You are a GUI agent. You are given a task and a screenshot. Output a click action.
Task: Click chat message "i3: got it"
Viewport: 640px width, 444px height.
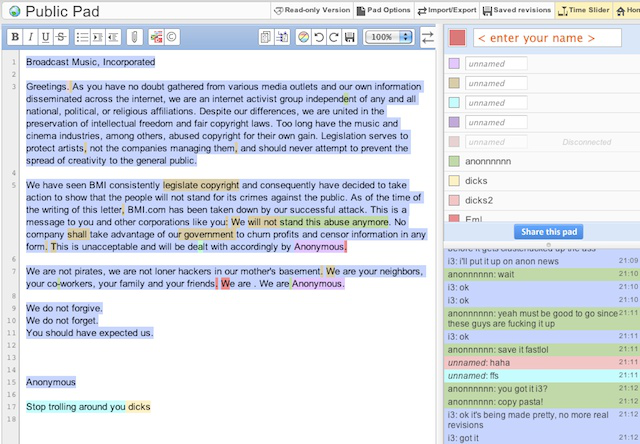click(x=542, y=438)
